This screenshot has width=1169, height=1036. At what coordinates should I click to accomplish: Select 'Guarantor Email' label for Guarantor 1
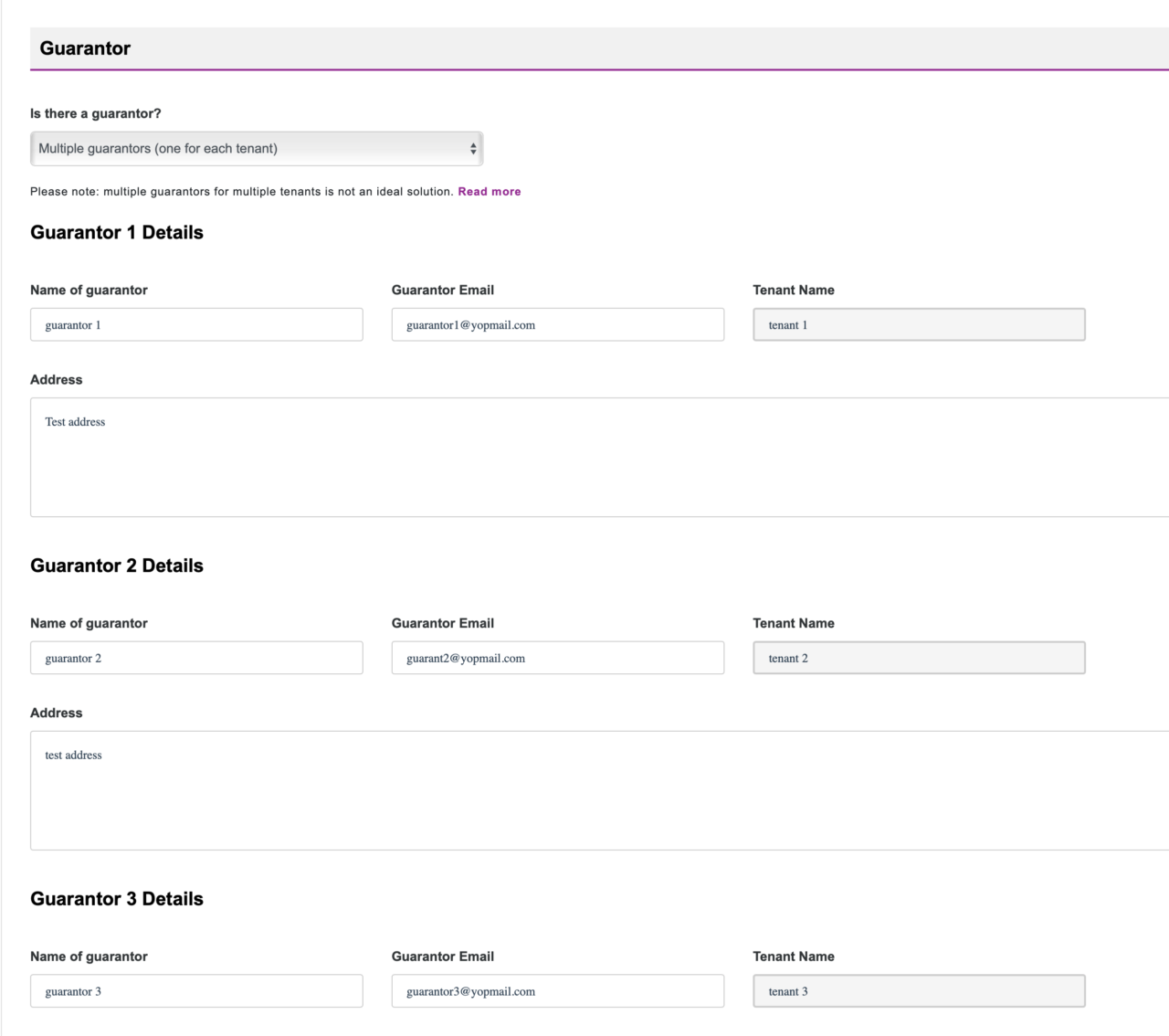443,290
